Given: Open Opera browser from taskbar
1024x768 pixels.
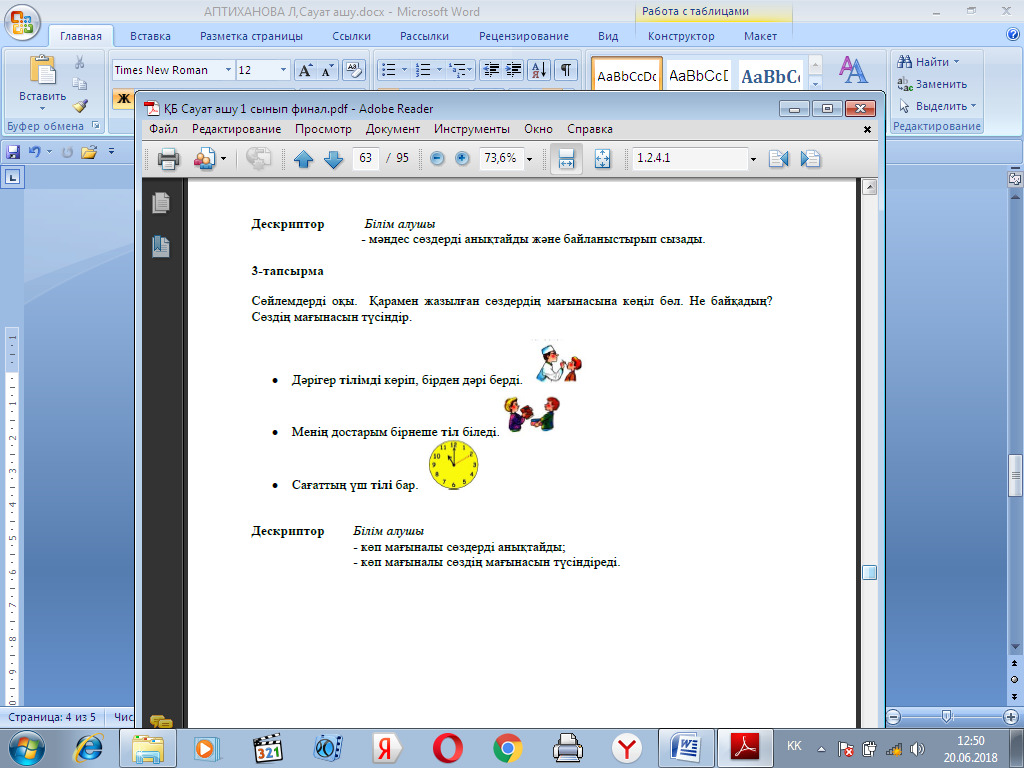Looking at the screenshot, I should tap(448, 748).
